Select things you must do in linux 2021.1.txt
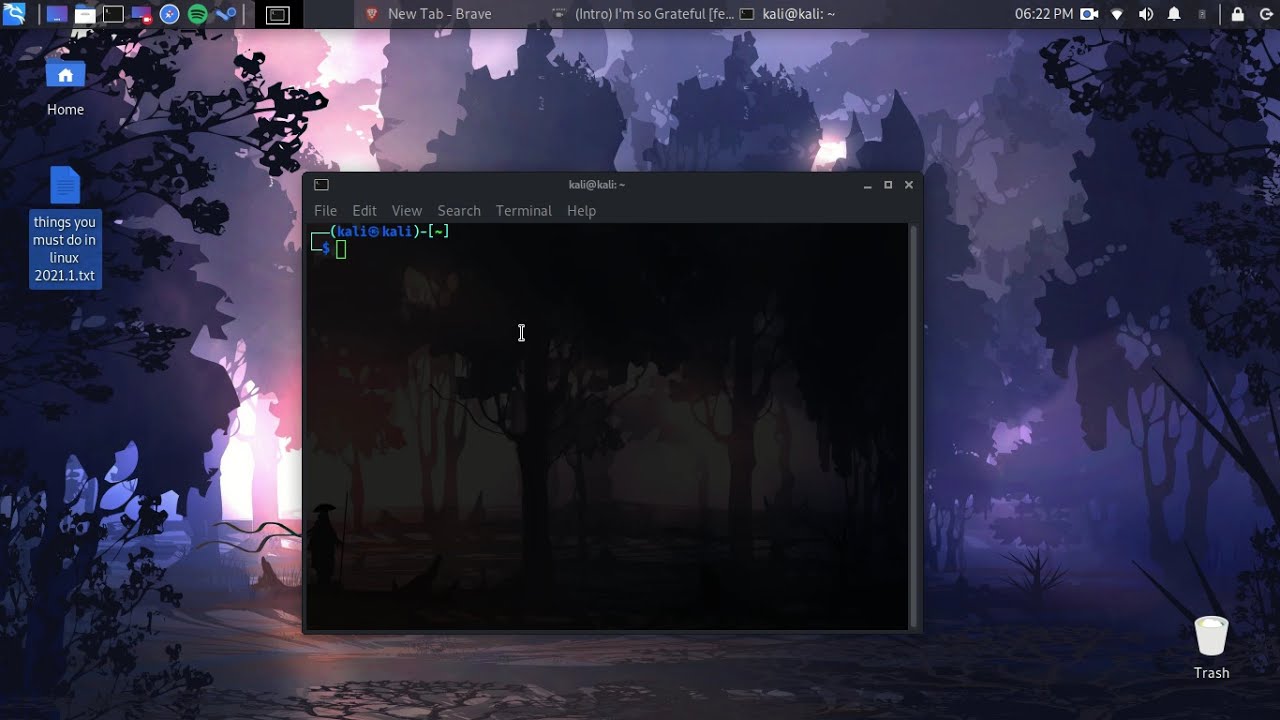This screenshot has height=720, width=1280. [65, 226]
